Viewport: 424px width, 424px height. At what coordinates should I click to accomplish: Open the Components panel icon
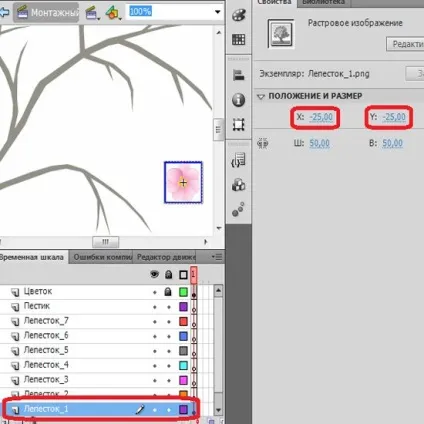[x=239, y=185]
